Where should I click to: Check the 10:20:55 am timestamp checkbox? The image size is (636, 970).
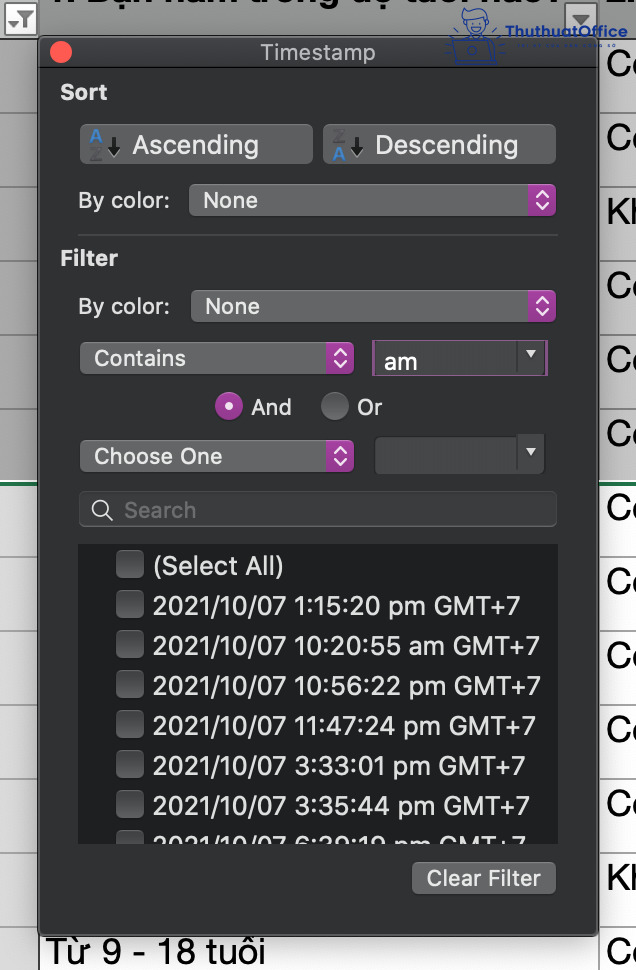coord(130,645)
